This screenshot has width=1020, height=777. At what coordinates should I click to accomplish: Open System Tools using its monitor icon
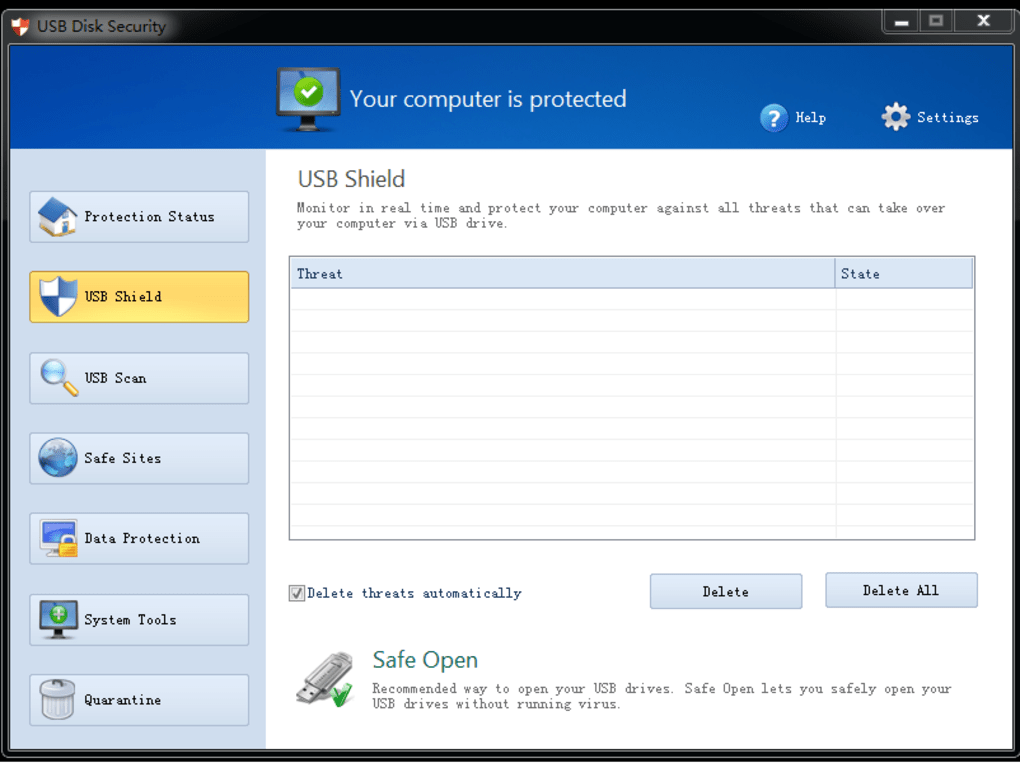[58, 619]
